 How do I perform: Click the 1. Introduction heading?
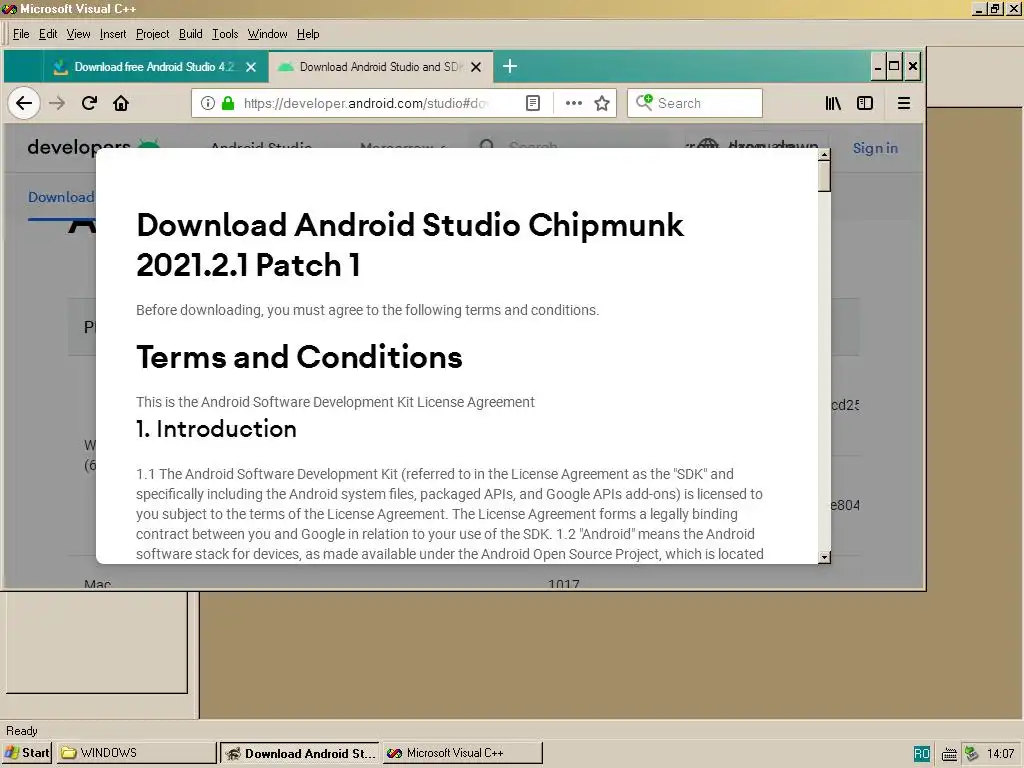pos(216,429)
